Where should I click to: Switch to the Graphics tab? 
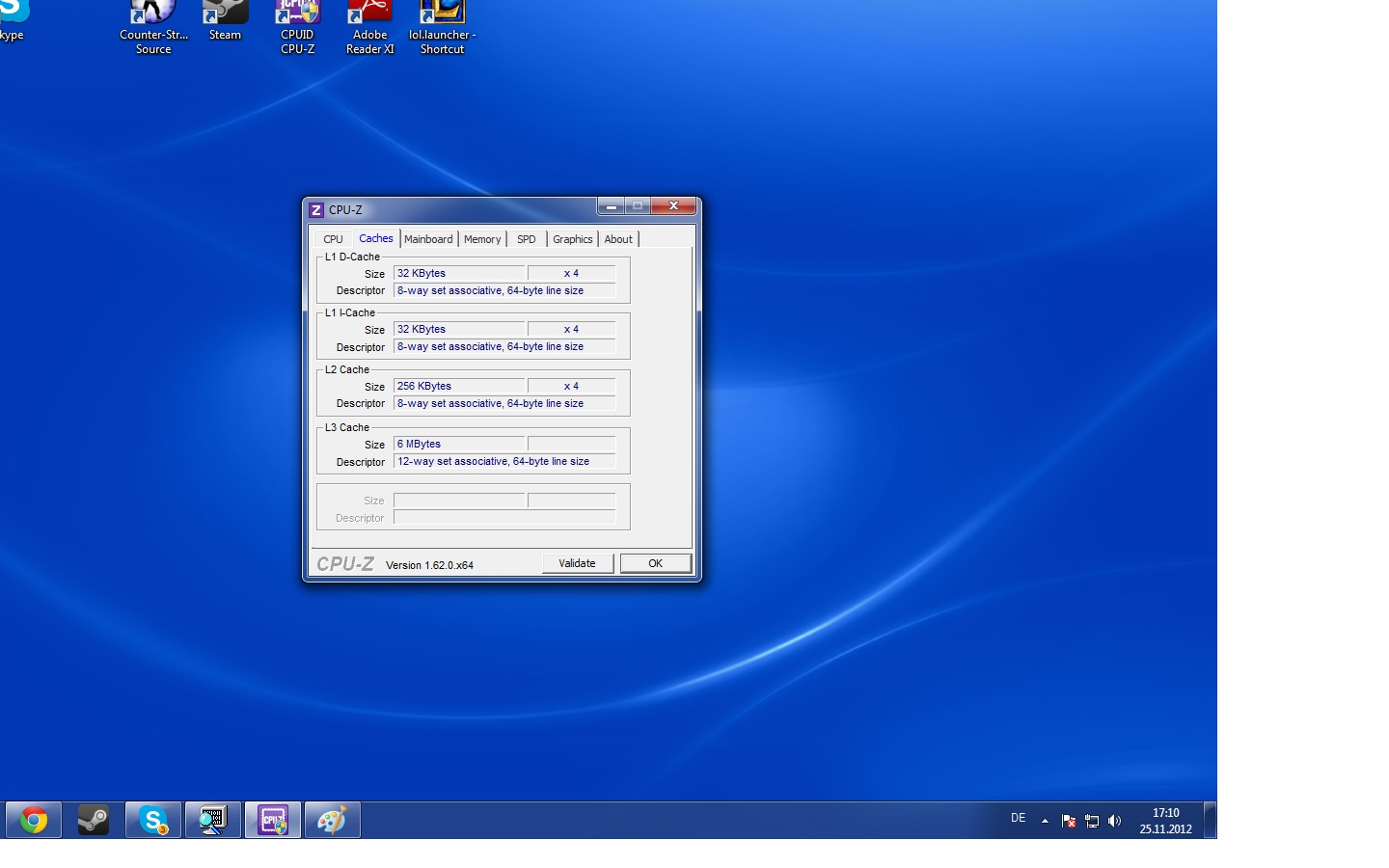(x=573, y=239)
